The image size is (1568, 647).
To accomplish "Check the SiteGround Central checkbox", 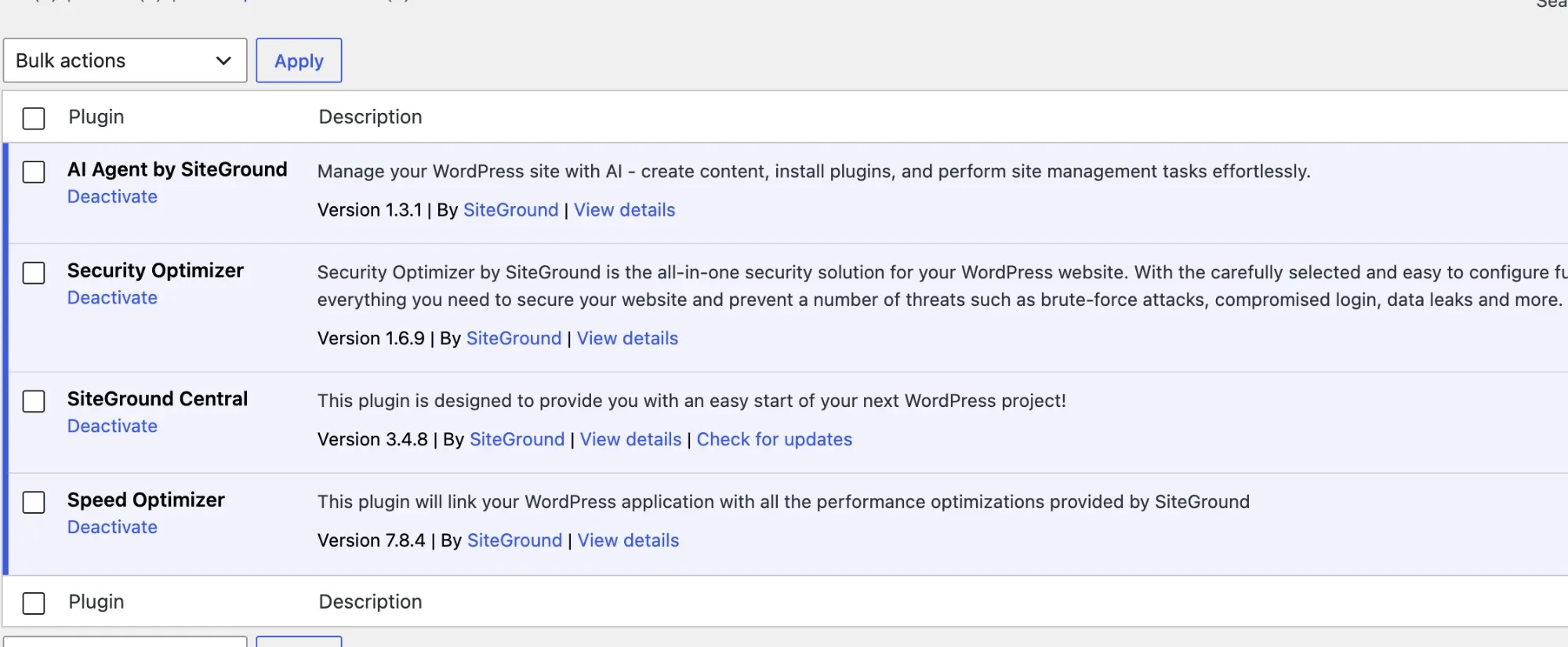I will (34, 402).
